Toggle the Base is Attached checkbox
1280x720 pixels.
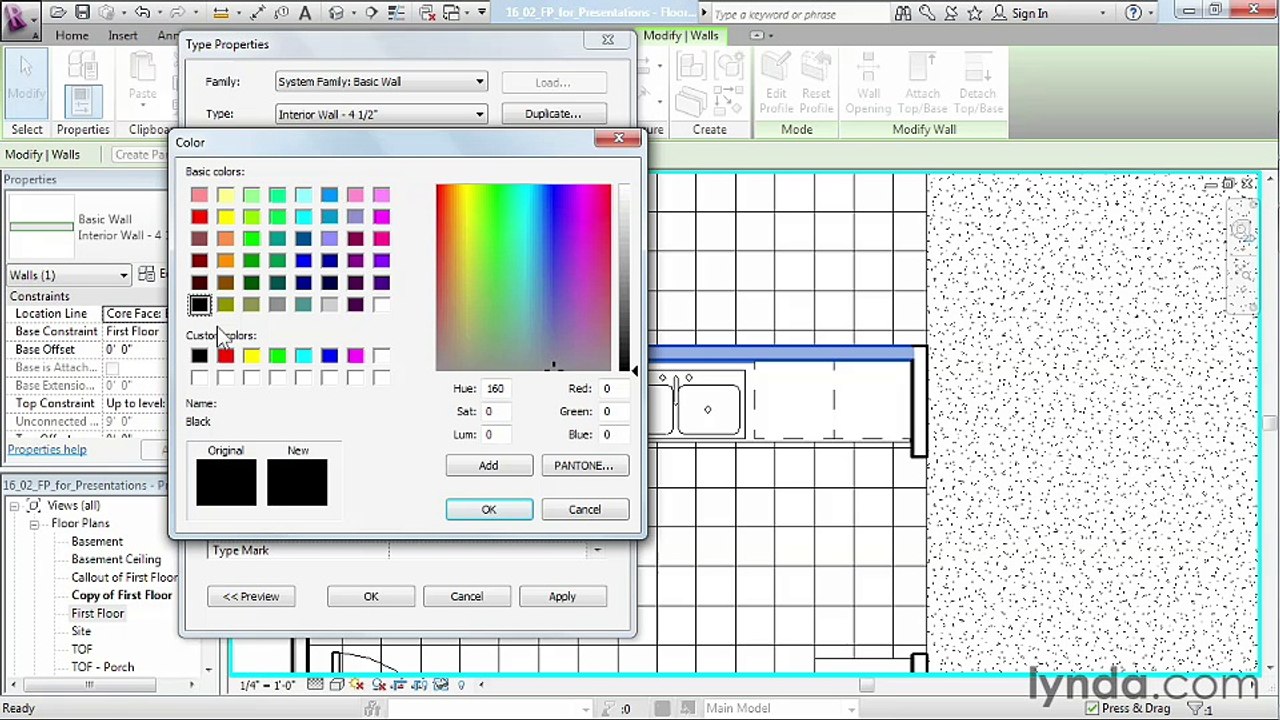112,367
